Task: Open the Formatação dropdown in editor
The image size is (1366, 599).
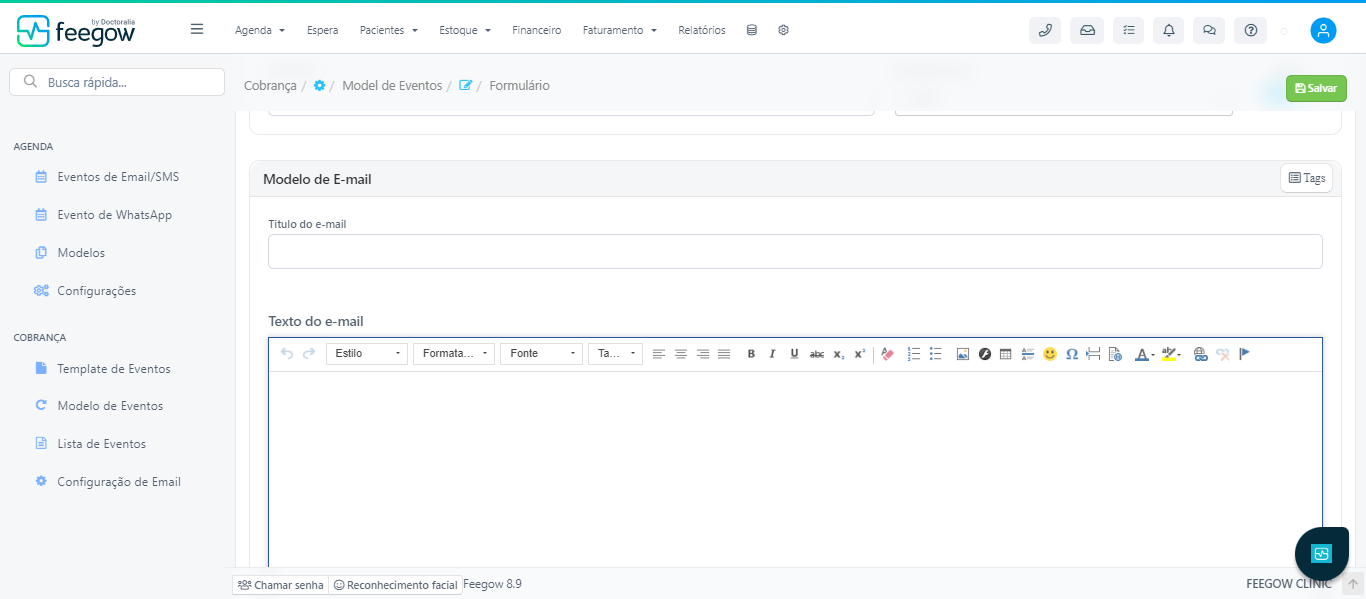Action: tap(454, 354)
